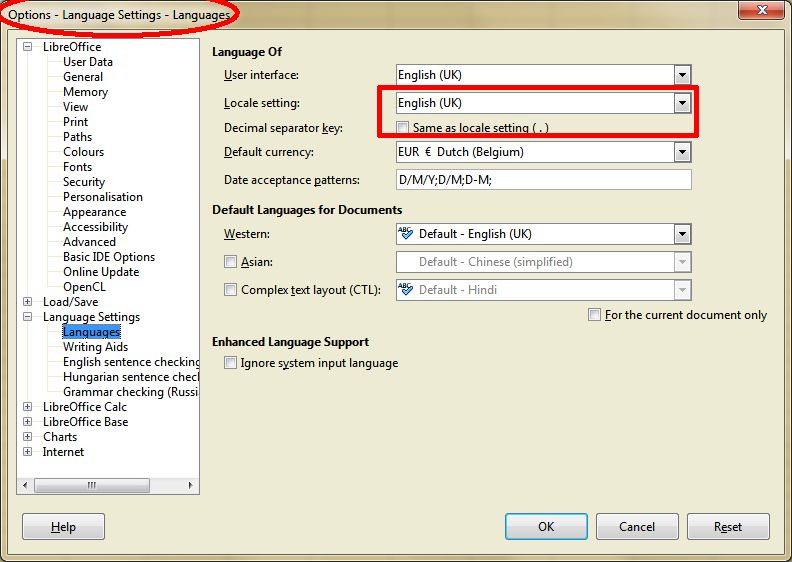Open the Online Update options page

[100, 272]
